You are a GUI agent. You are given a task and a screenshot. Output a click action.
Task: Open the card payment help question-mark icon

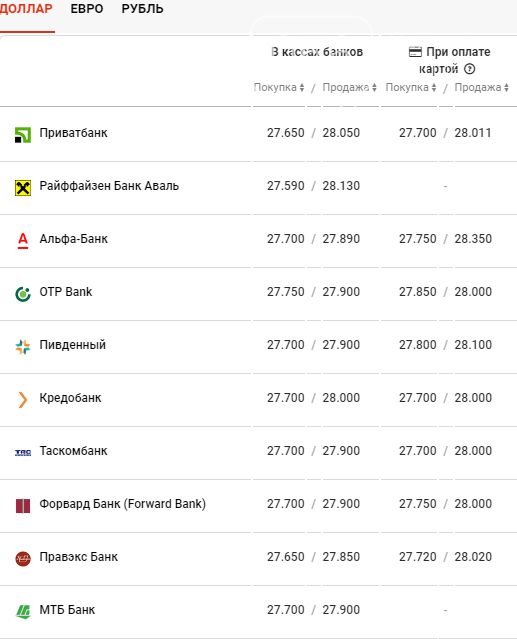469,69
